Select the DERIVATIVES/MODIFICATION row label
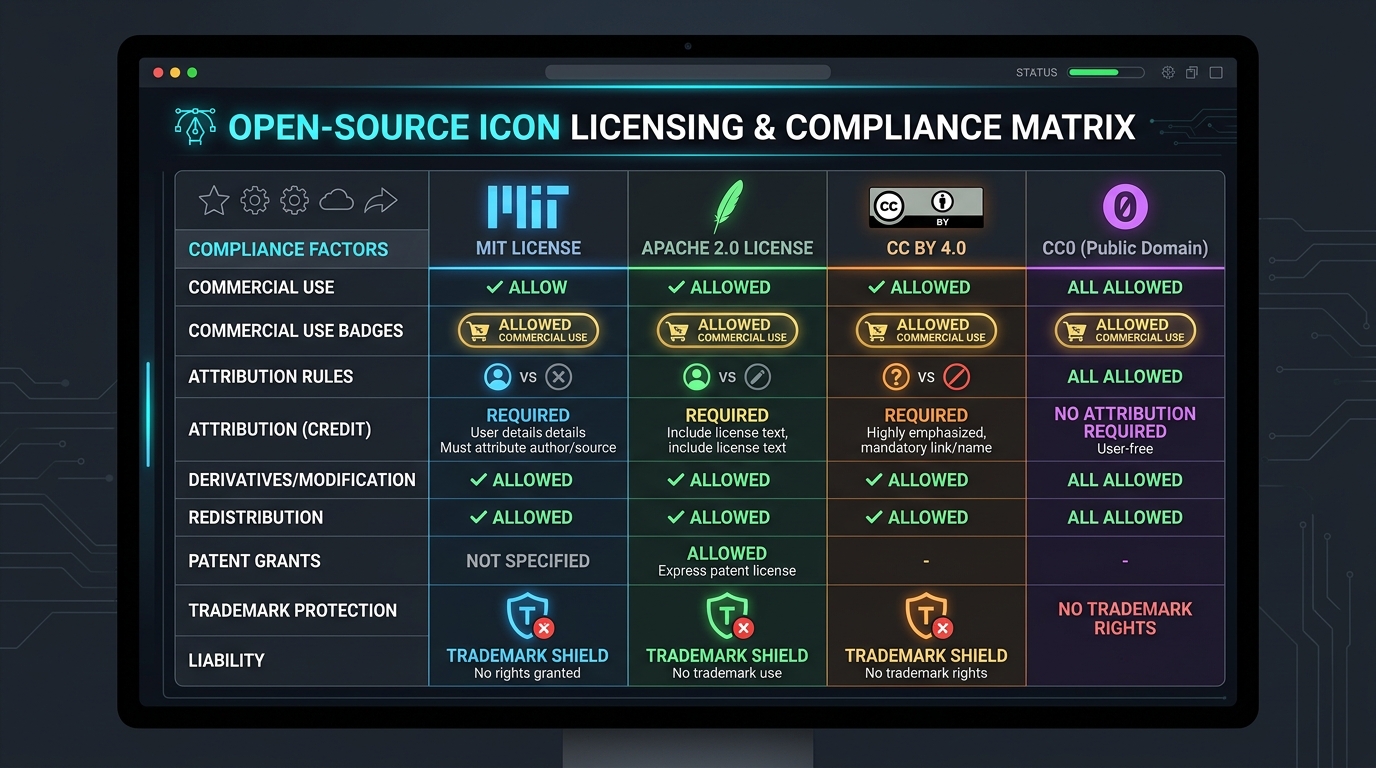The image size is (1376, 768). (302, 480)
